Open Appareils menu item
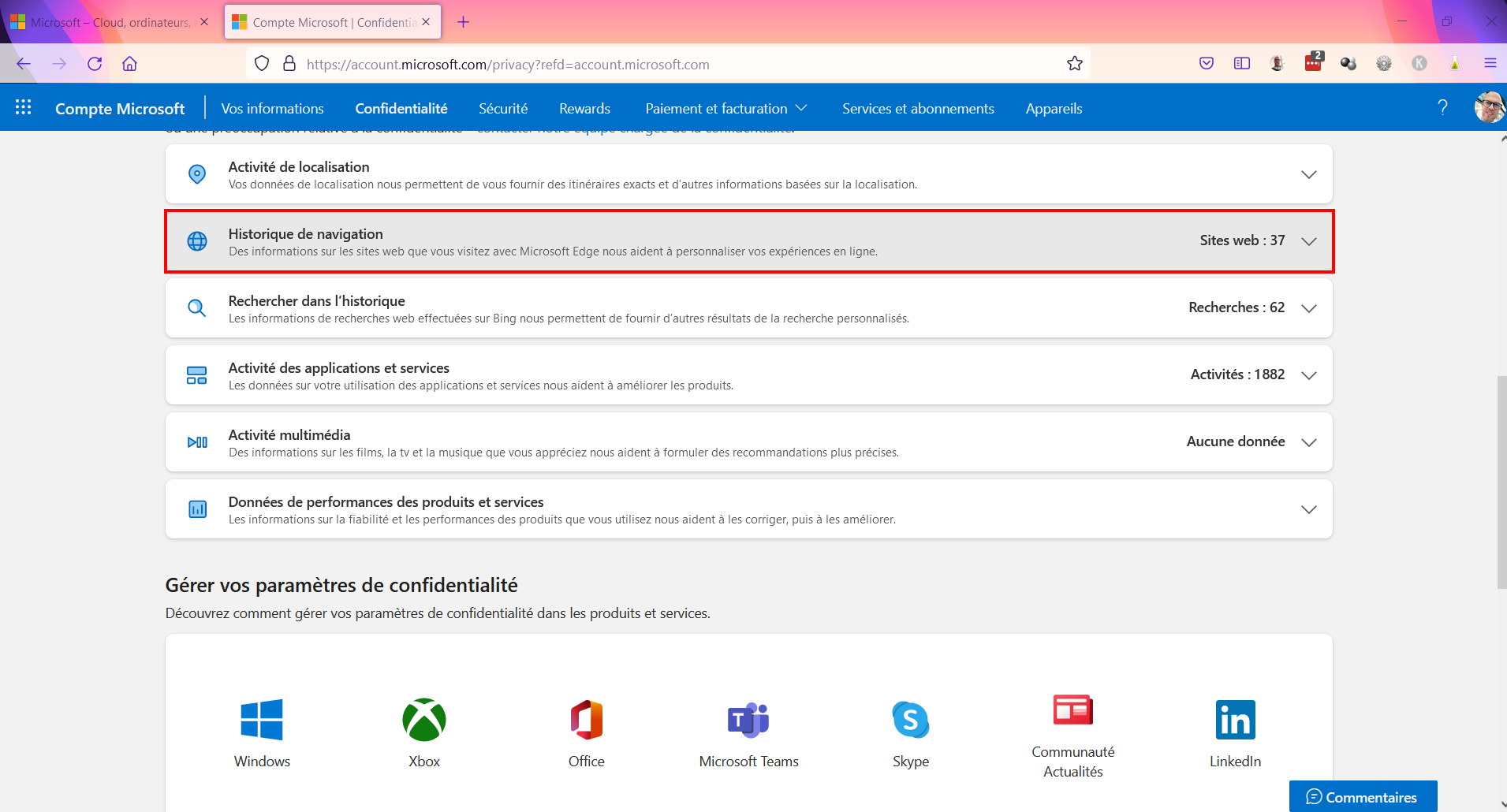 [x=1054, y=109]
